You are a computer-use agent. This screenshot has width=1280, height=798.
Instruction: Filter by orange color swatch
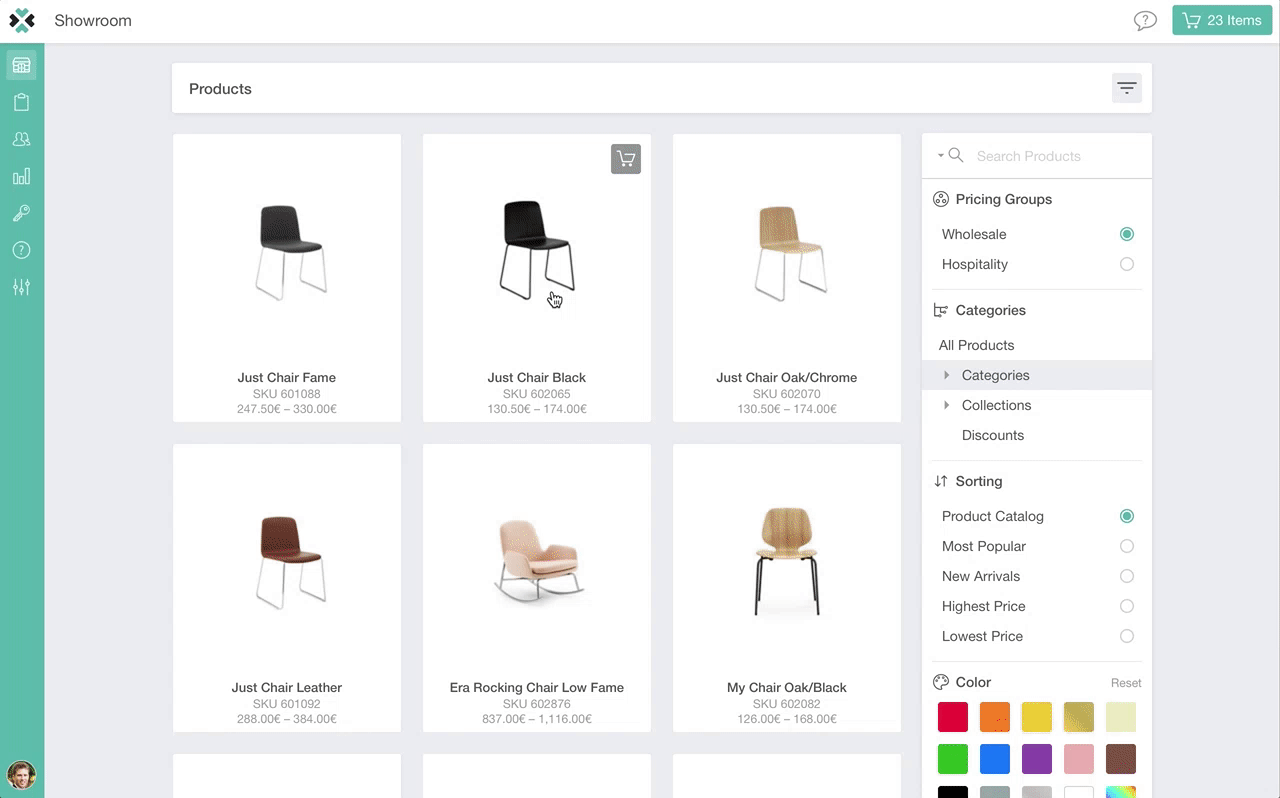[x=995, y=717]
